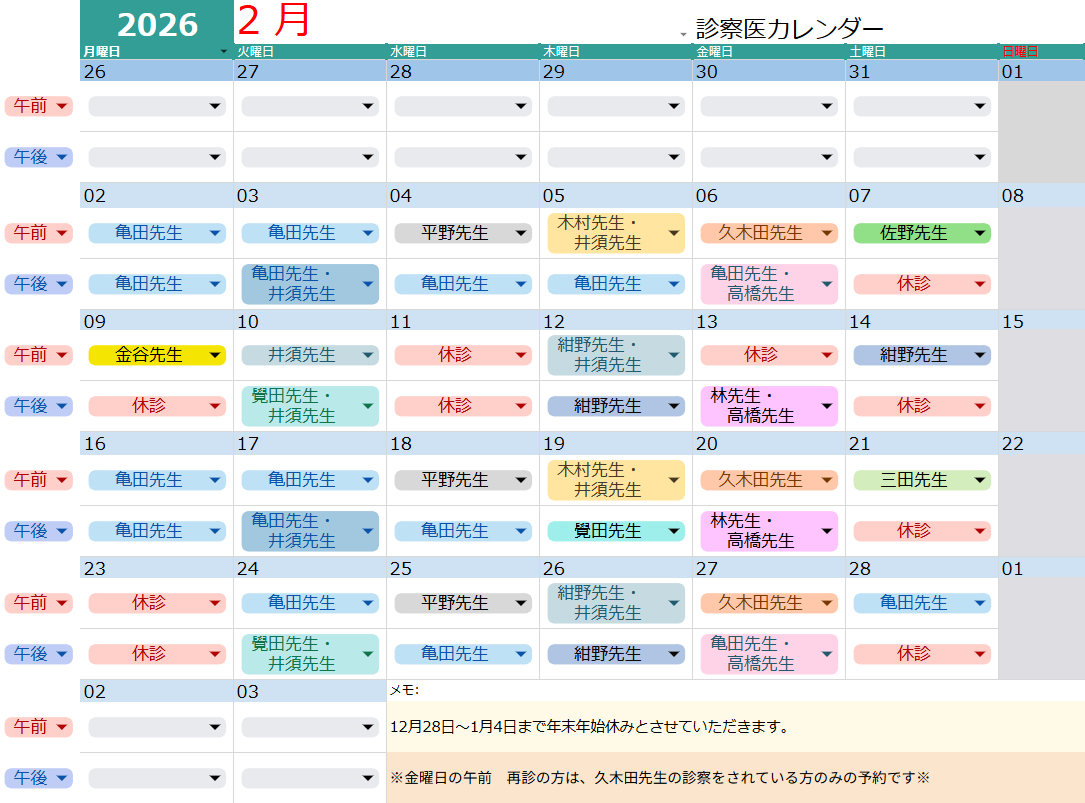
Task: Open the 午前 label dropdown in first week
Action: pyautogui.click(x=62, y=106)
